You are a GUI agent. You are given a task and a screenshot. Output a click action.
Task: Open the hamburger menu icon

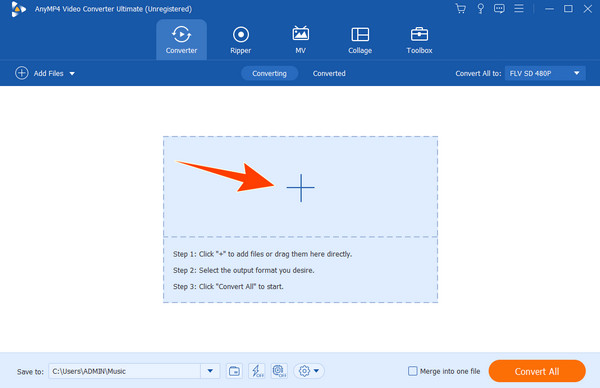tap(519, 8)
